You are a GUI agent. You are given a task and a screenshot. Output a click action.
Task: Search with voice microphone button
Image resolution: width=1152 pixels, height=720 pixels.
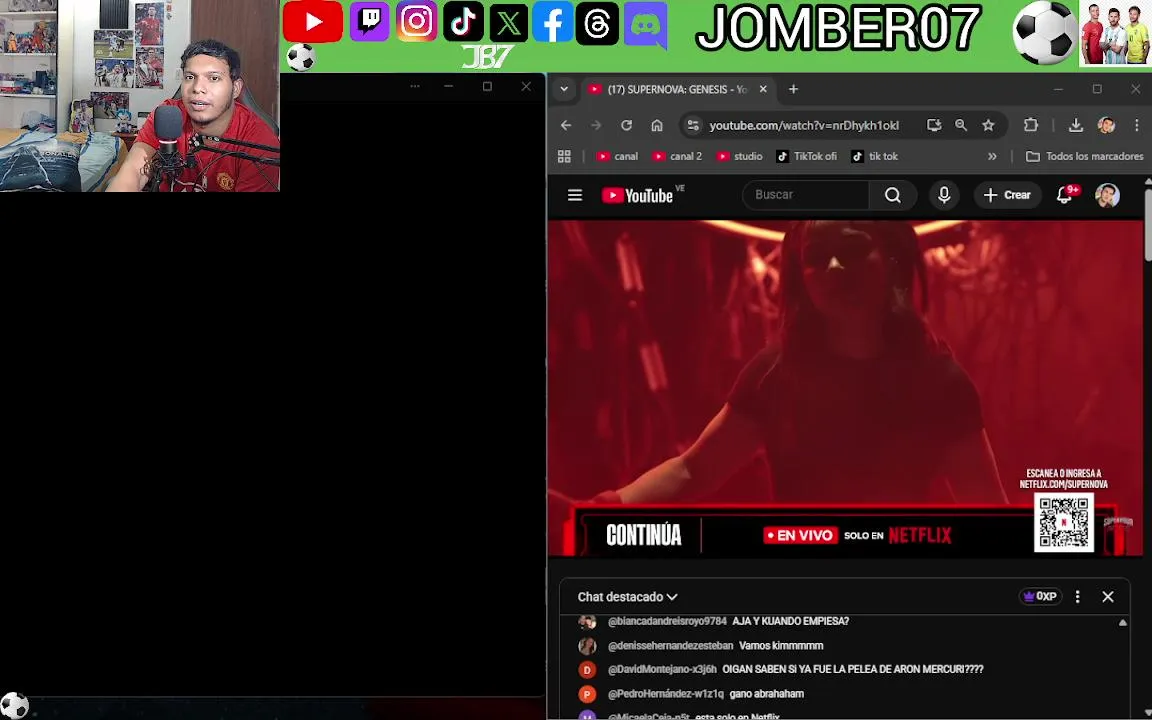point(944,195)
